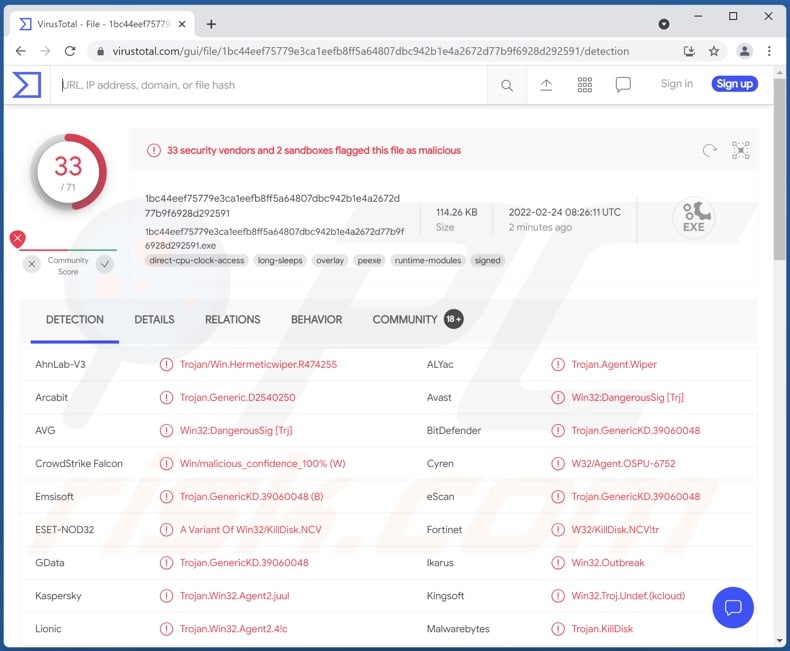Open the blue chat bubble button
Viewport: 790px width, 651px height.
point(733,608)
